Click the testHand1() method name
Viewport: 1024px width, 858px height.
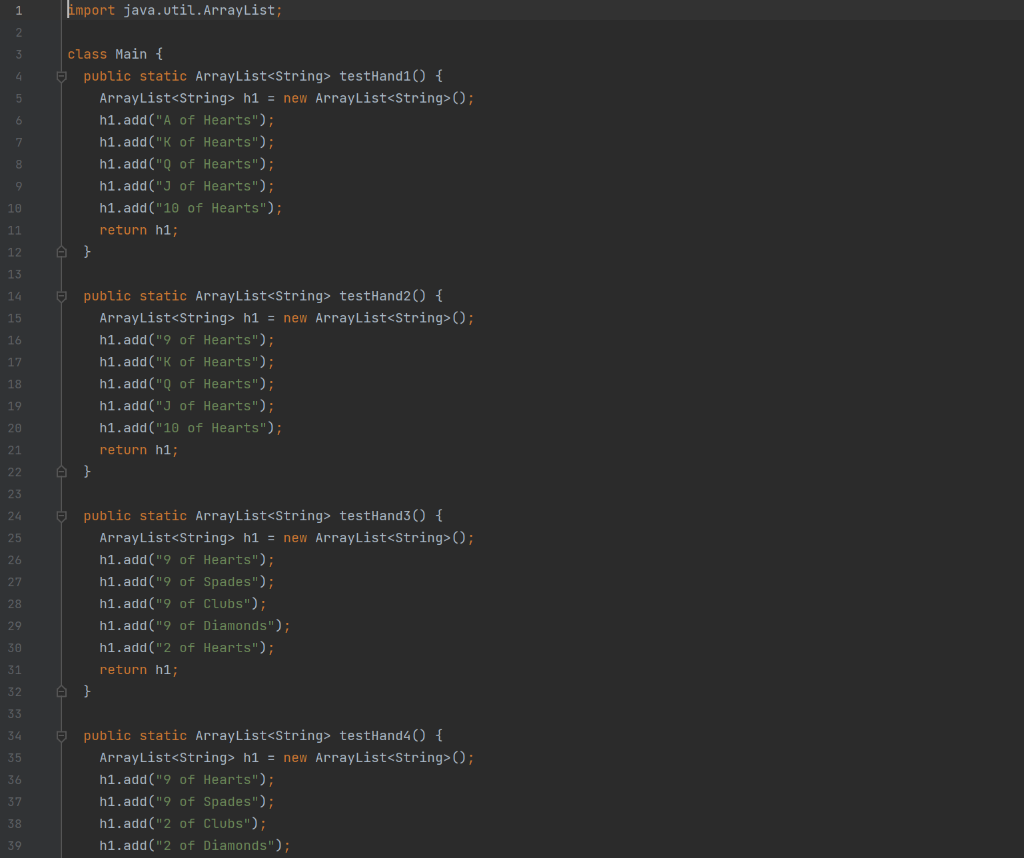tap(383, 76)
